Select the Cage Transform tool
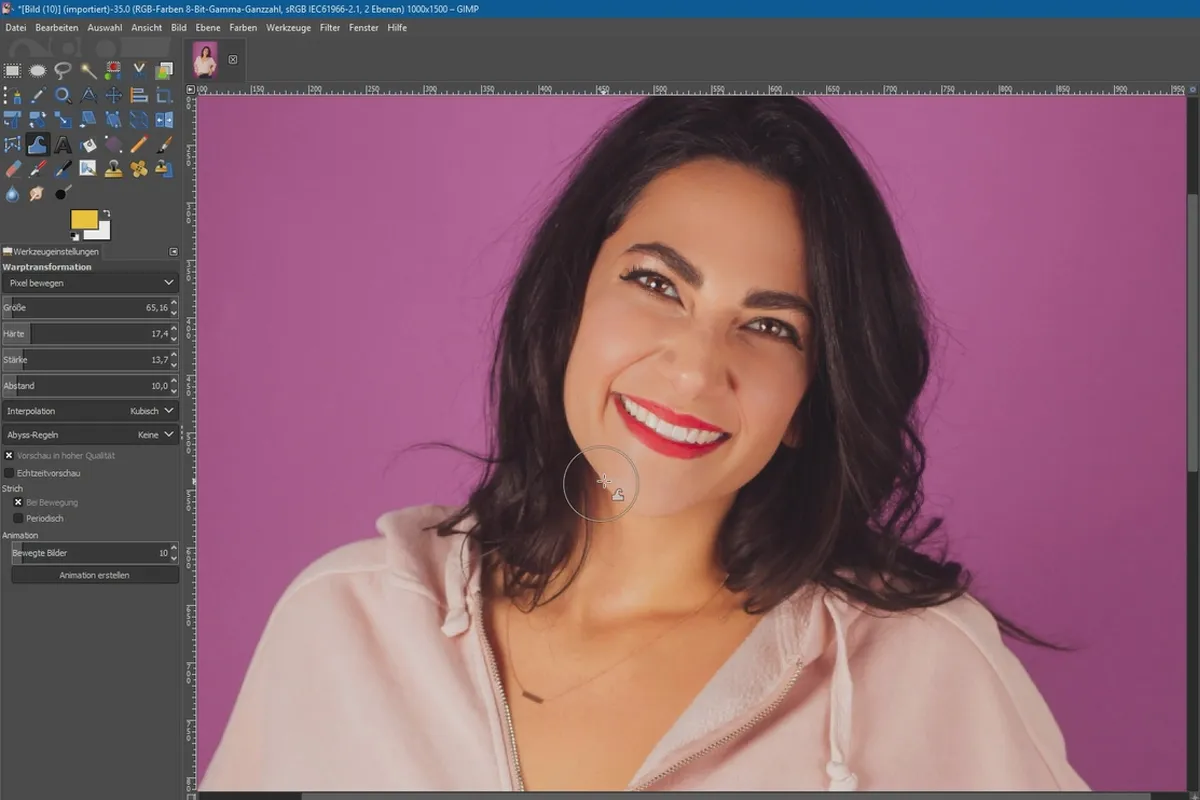 point(12,145)
